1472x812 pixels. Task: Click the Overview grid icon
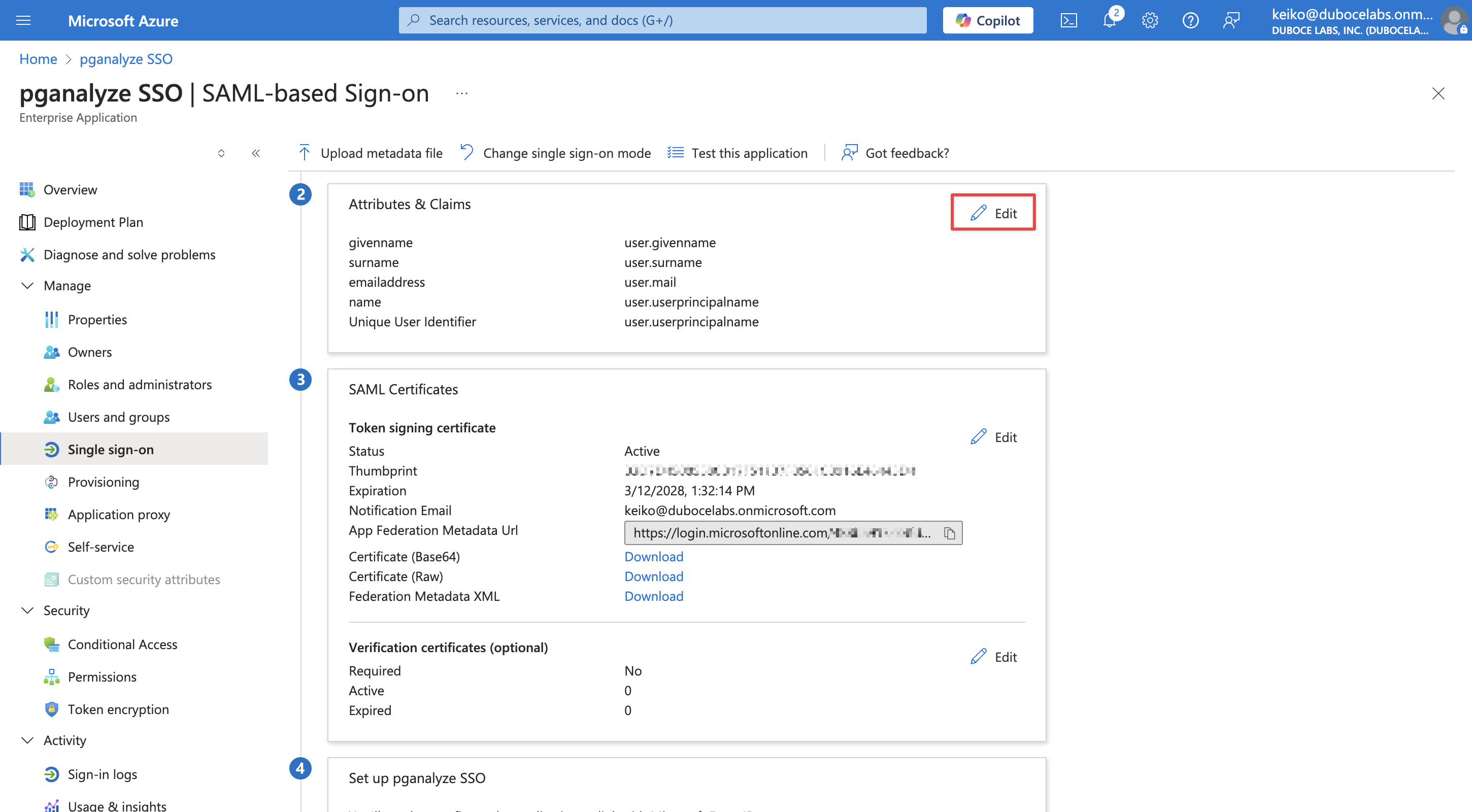coord(27,190)
